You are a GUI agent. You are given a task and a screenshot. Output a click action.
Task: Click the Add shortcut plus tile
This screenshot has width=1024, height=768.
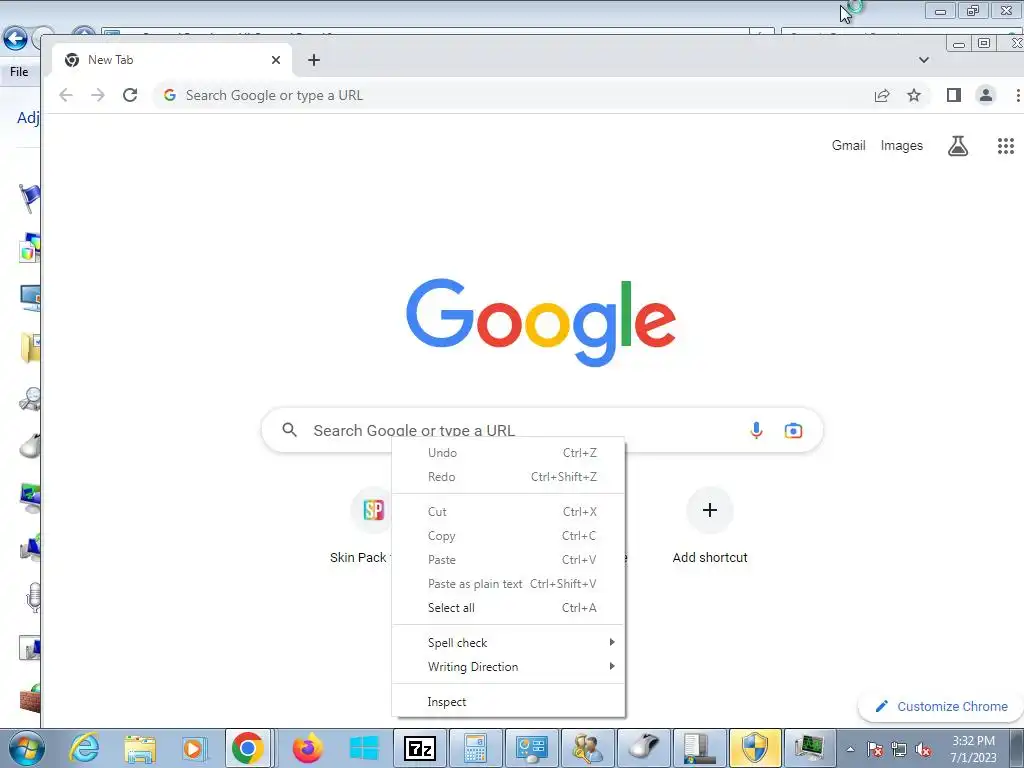click(710, 510)
